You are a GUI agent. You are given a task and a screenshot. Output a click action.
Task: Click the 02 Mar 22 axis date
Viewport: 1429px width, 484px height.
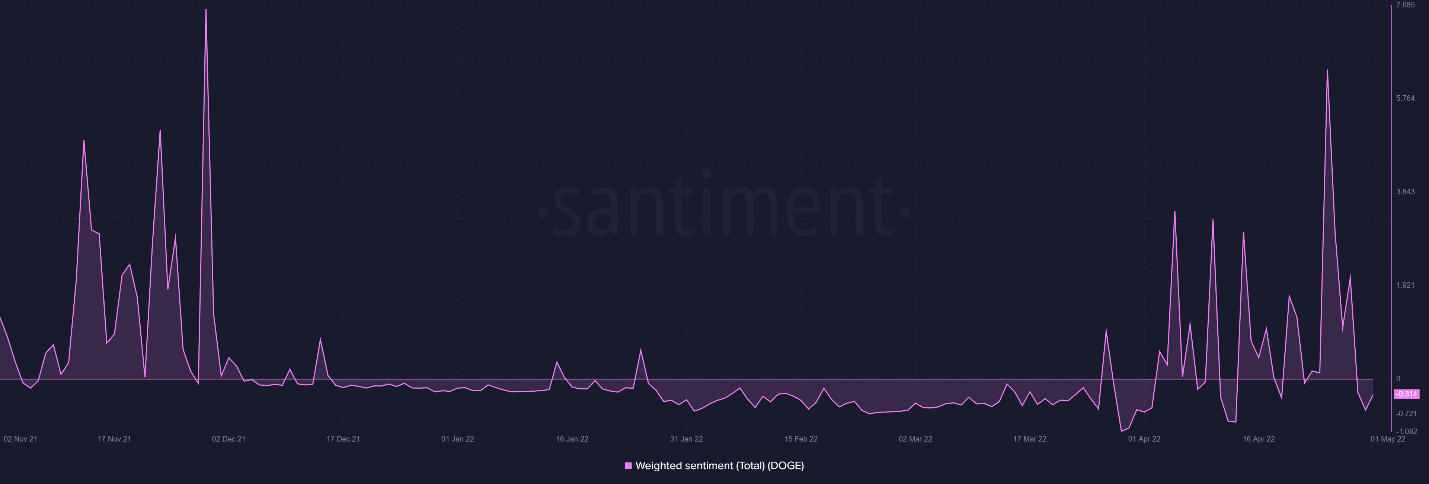coord(915,438)
